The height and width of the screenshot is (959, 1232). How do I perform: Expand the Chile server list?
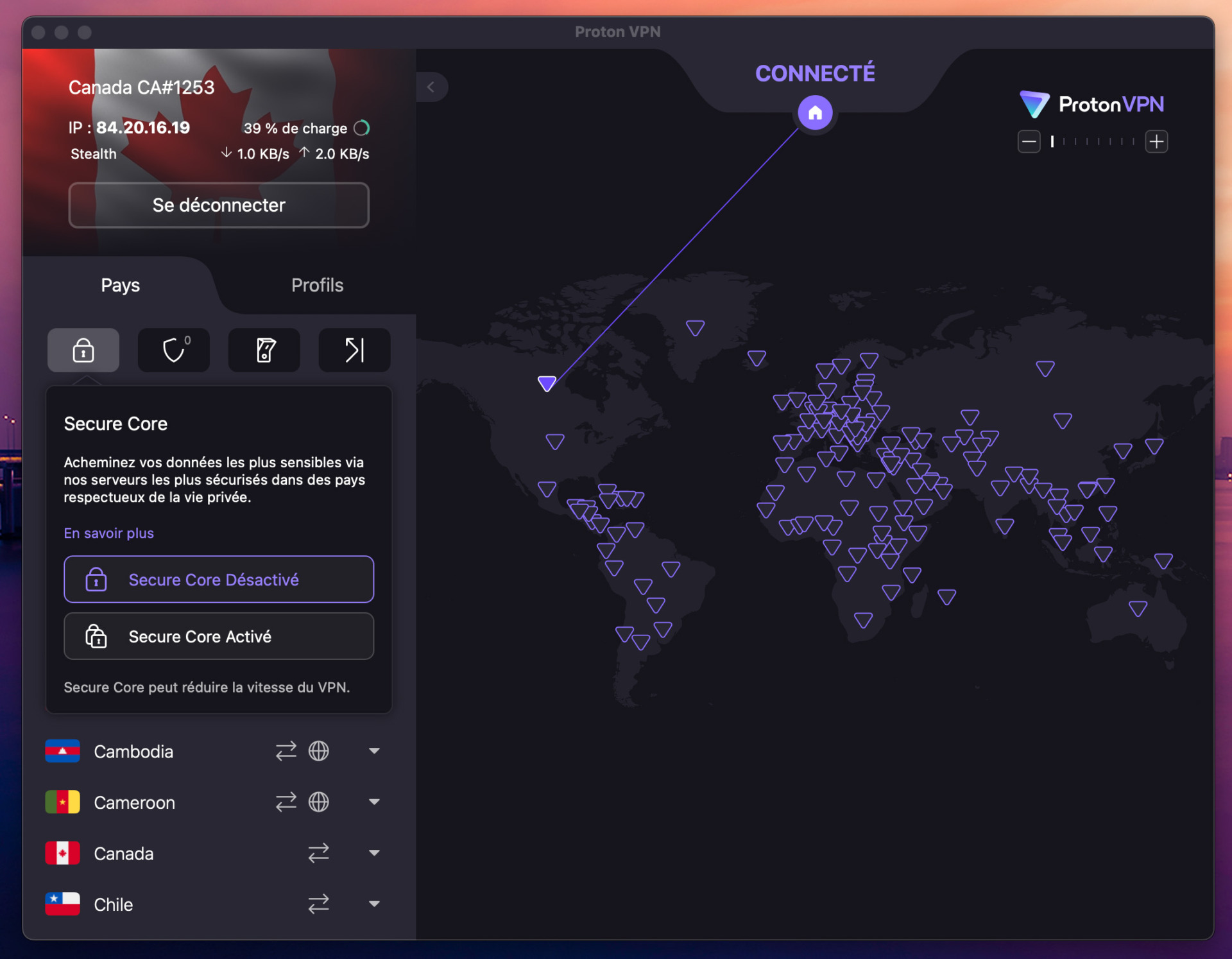[x=374, y=904]
